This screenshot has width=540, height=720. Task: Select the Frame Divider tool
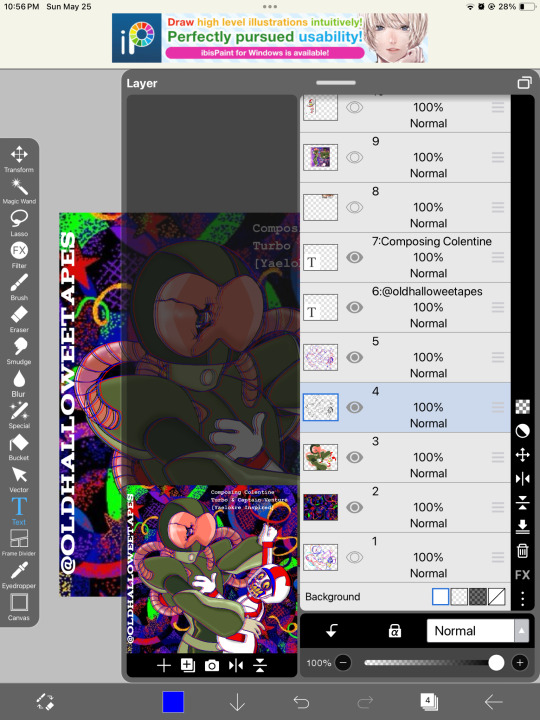click(19, 543)
